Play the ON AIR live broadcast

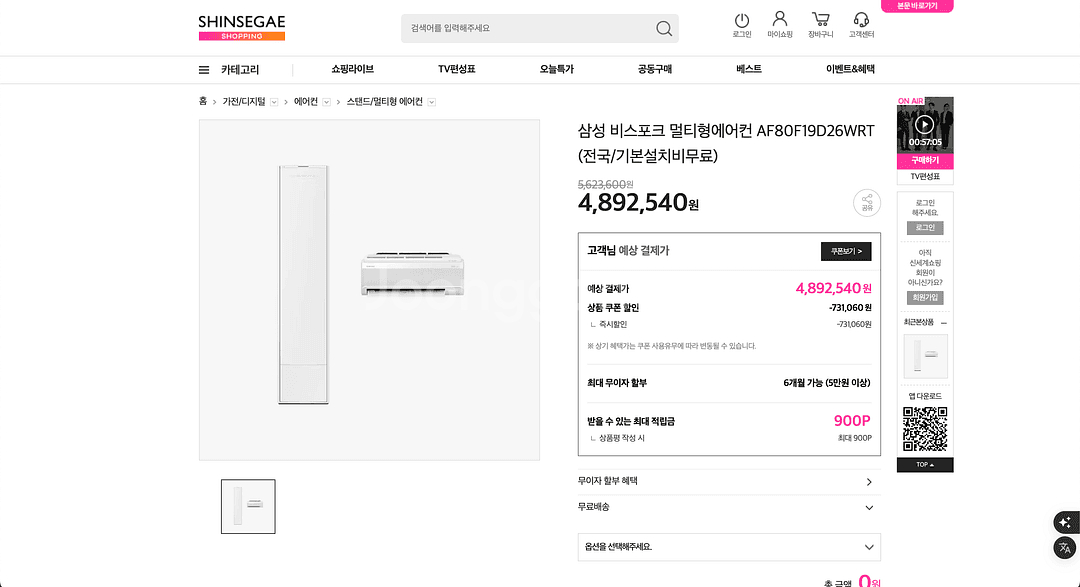[x=925, y=125]
